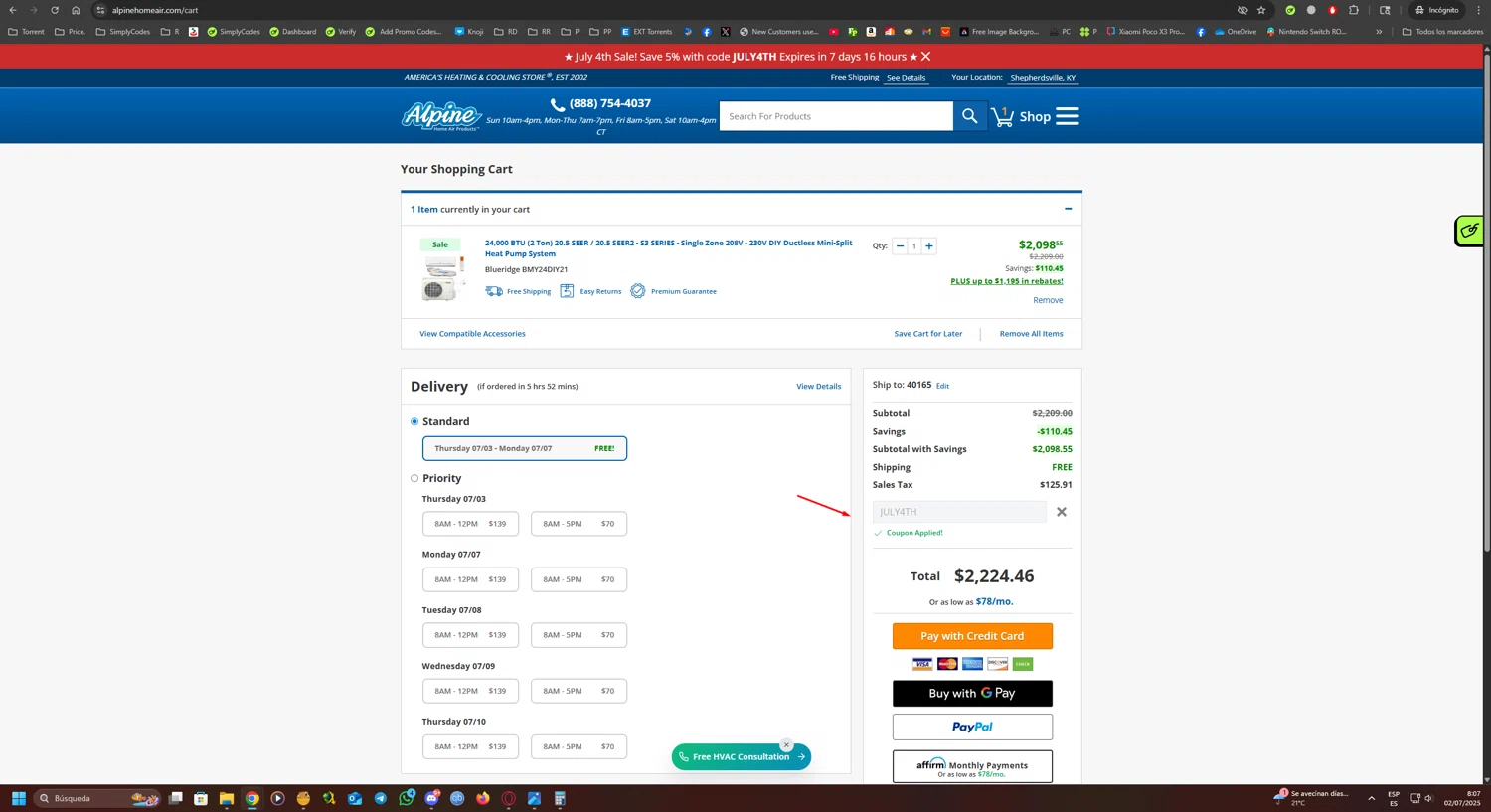Open the browser extensions puzzle icon
Viewport: 1491px width, 812px height.
(x=1353, y=10)
